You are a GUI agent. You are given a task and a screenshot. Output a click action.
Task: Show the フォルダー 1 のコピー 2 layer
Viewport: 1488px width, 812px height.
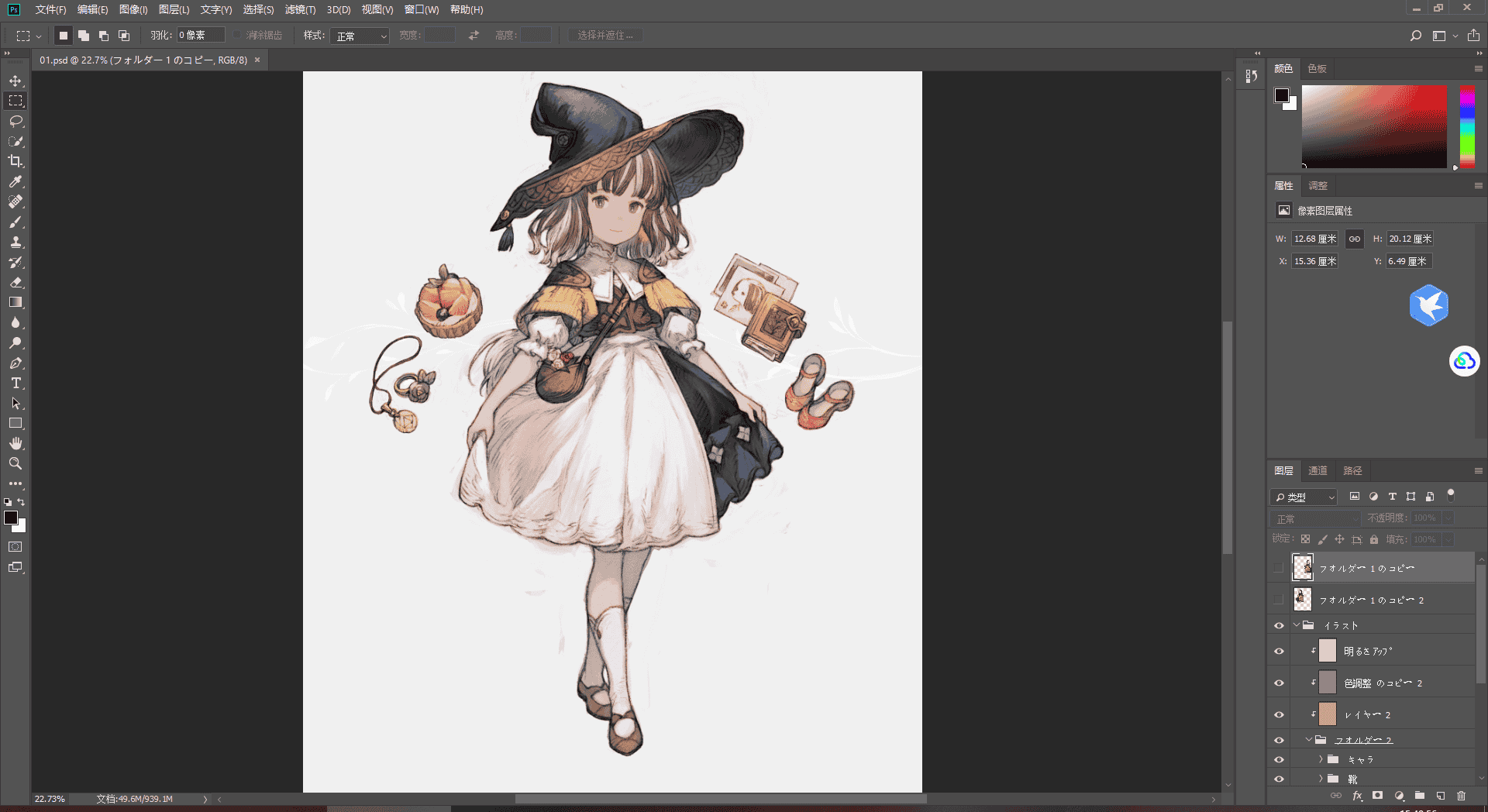(1279, 600)
